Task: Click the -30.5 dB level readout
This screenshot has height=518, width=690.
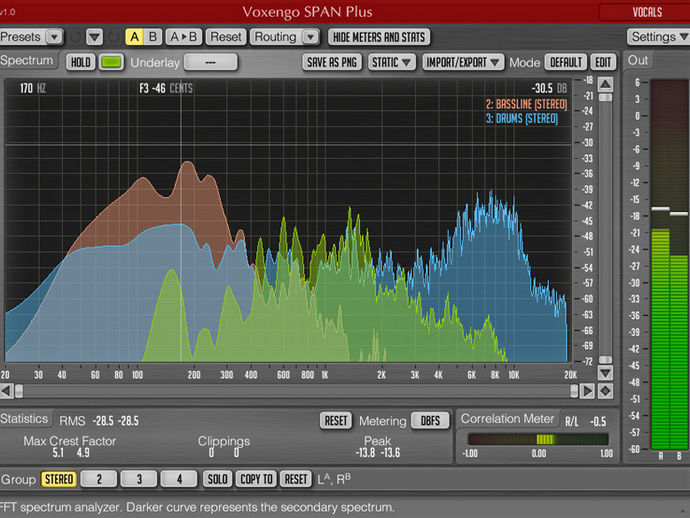Action: pyautogui.click(x=550, y=88)
